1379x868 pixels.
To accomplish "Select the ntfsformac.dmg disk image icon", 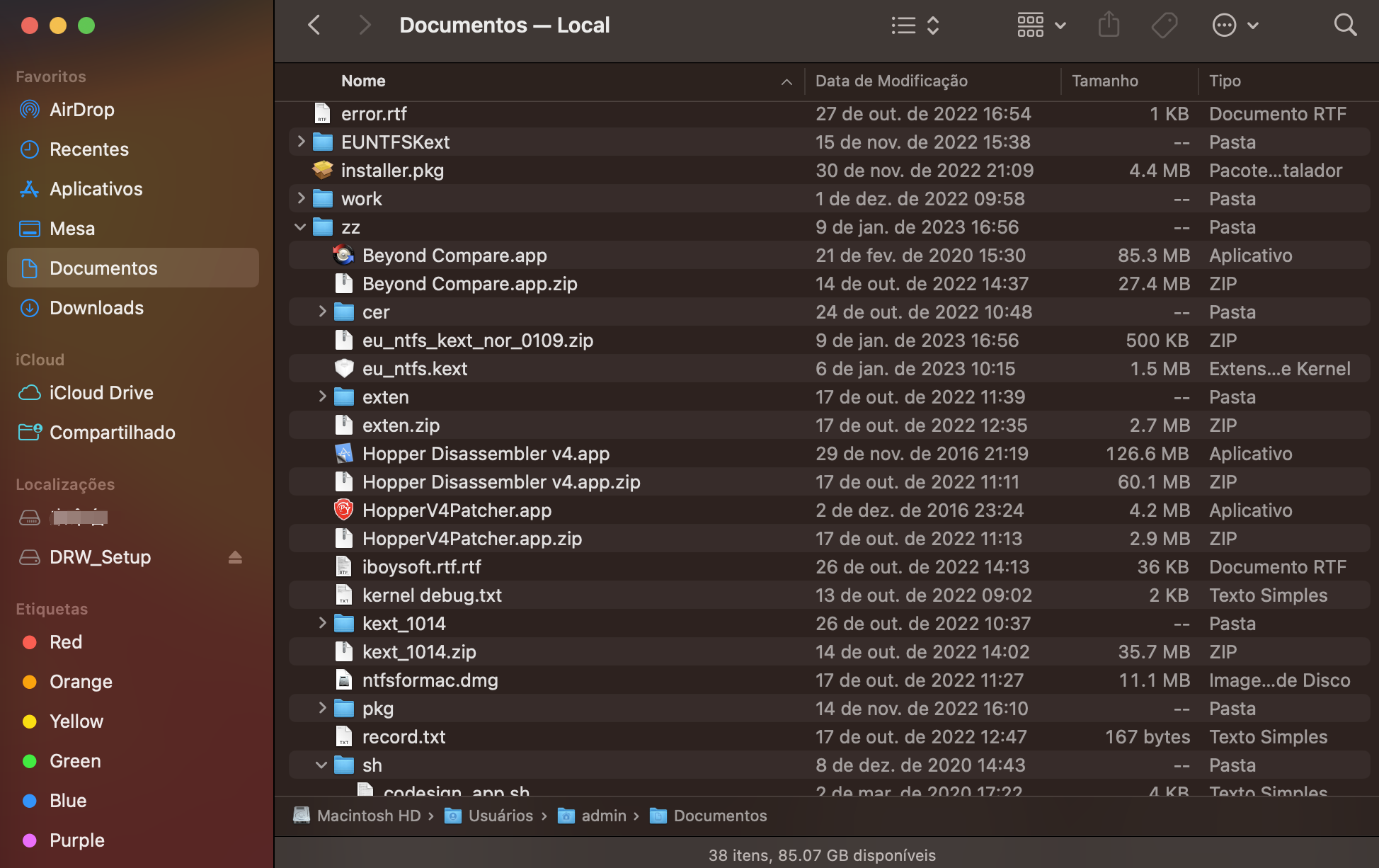I will tap(343, 680).
